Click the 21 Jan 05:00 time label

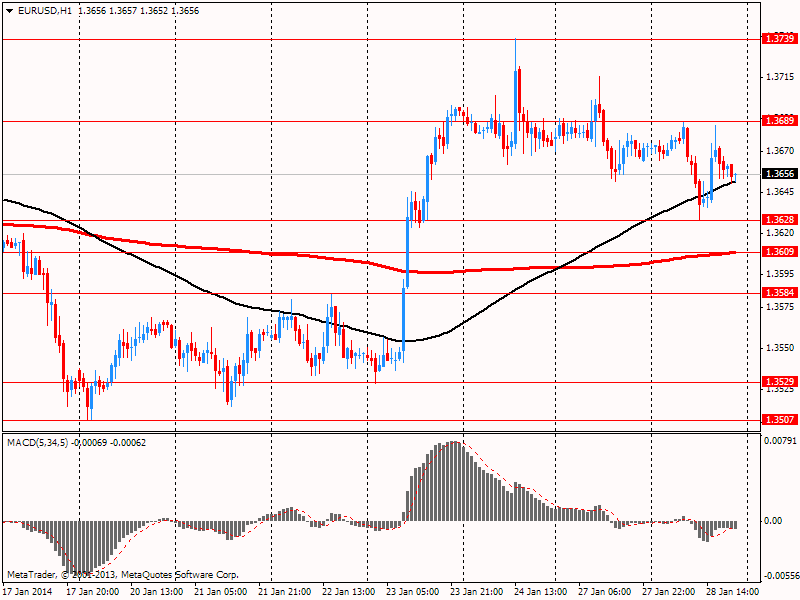(220, 592)
